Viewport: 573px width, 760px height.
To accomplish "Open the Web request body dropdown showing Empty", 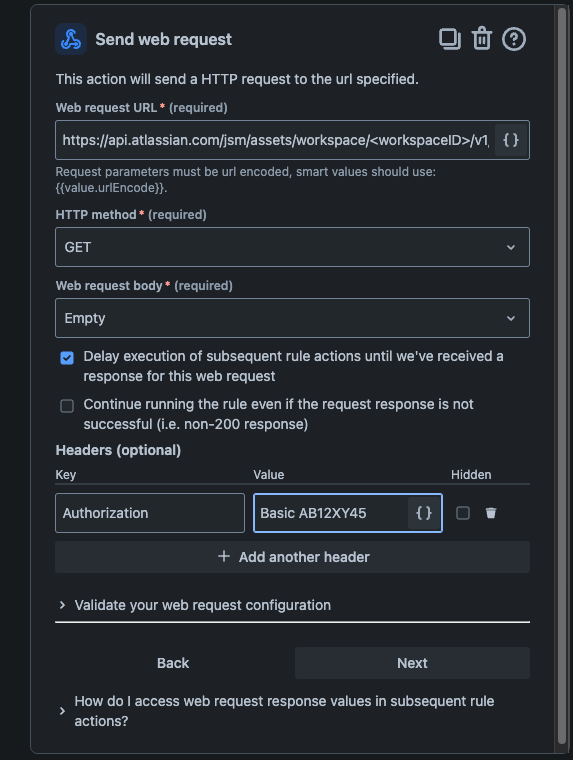I will click(x=292, y=318).
